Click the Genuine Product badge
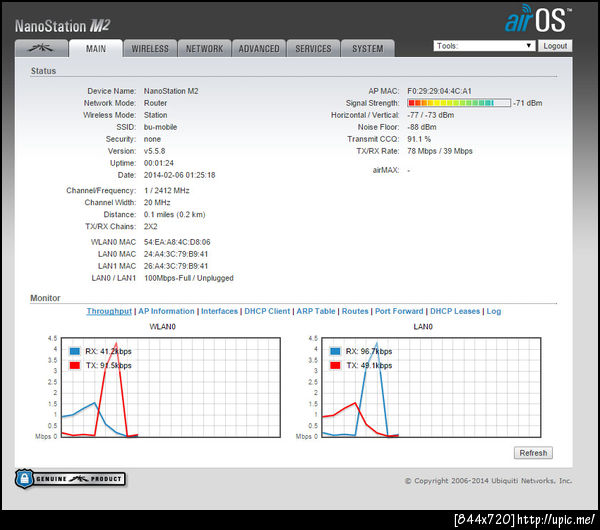 (70, 479)
